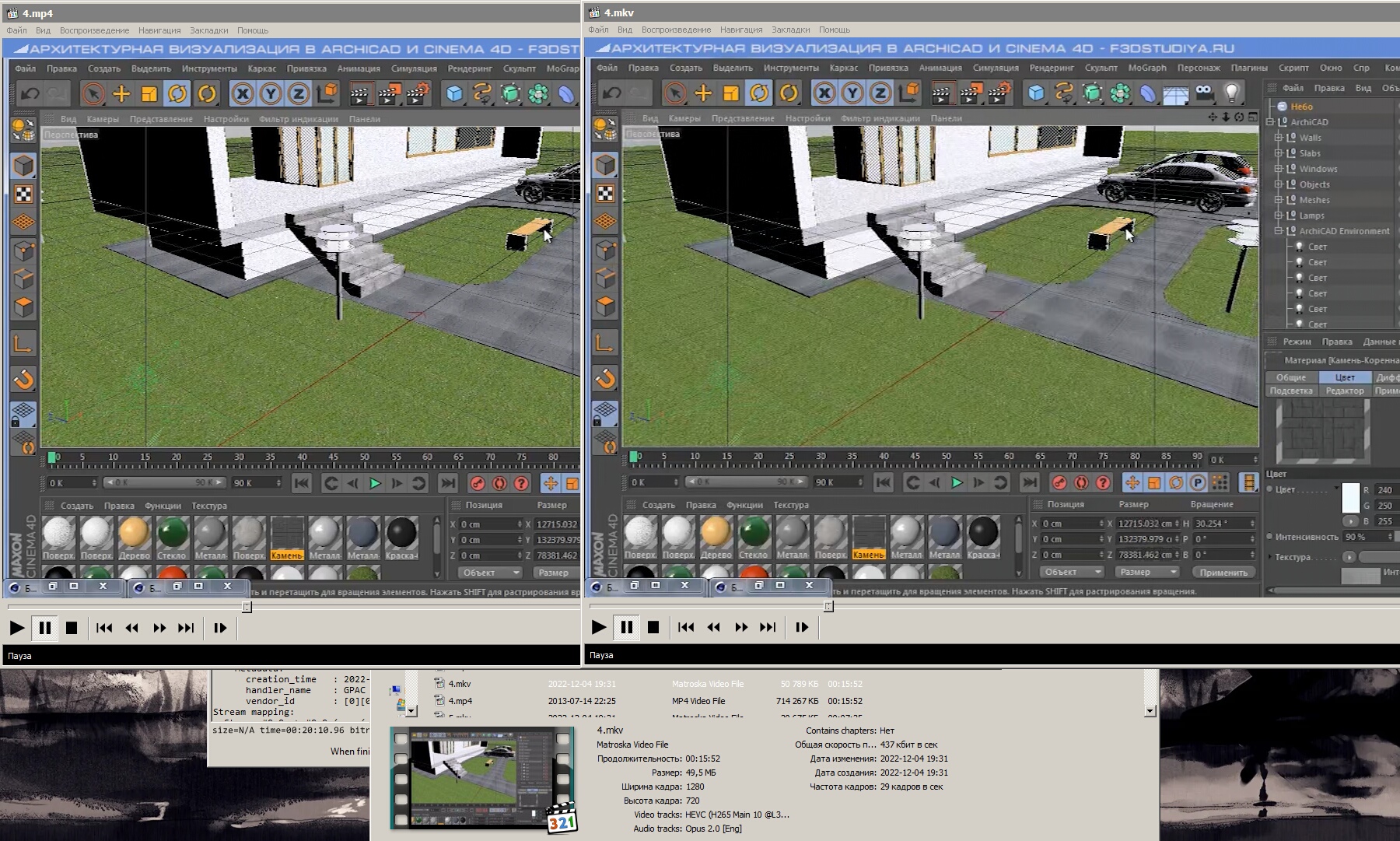Expand the Slabs layer in object tree
The height and width of the screenshot is (841, 1400).
[1278, 153]
